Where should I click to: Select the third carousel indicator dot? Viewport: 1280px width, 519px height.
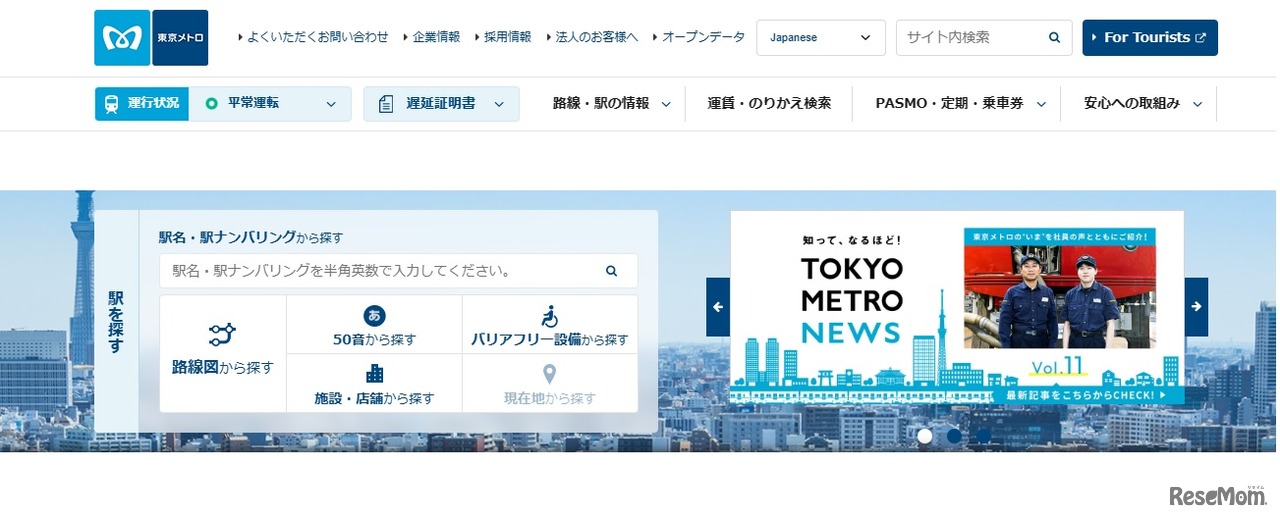pyautogui.click(x=983, y=436)
